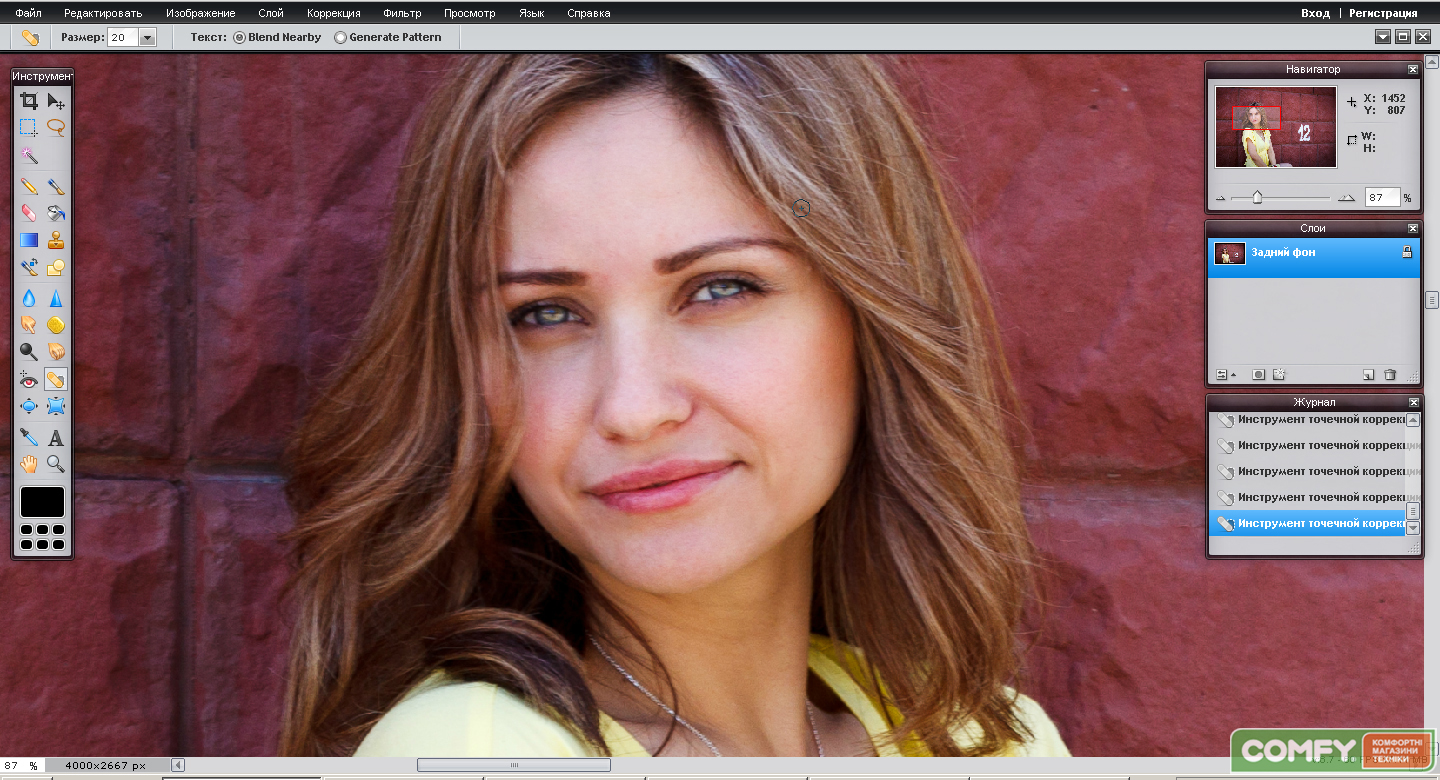Select the Type text tool
1440x780 pixels.
[x=56, y=437]
